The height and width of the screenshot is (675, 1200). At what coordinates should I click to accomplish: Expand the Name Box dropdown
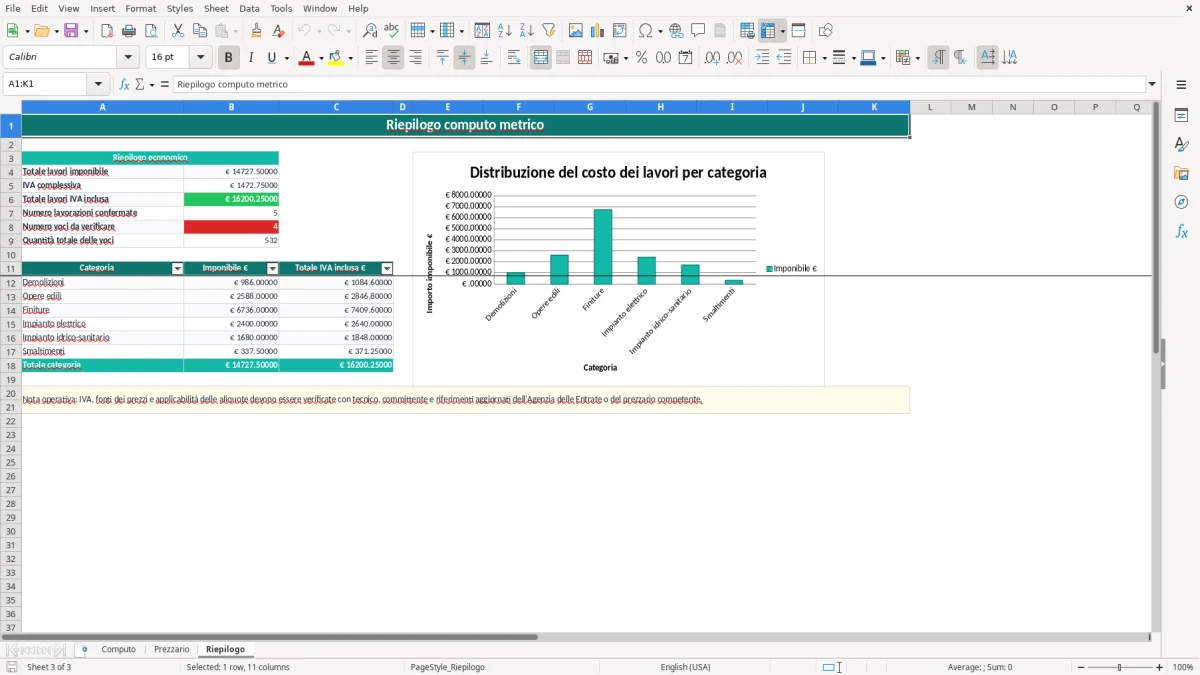(97, 84)
